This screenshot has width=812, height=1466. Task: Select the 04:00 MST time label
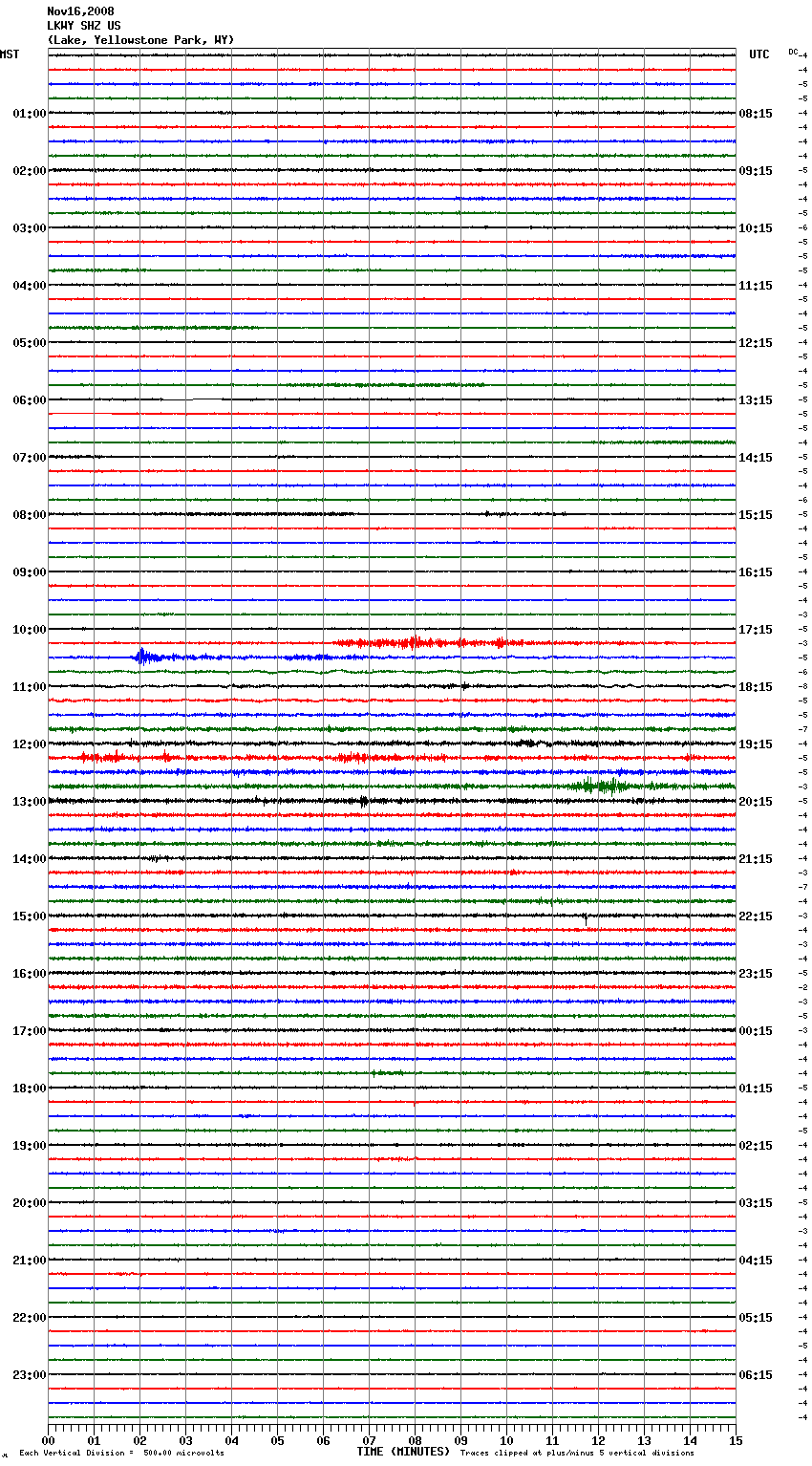(x=30, y=286)
